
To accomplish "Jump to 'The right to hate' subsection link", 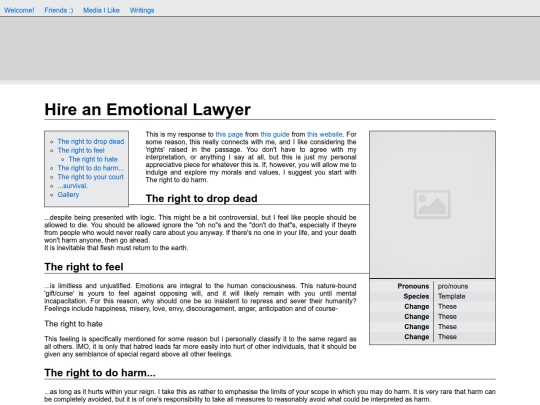I will tap(93, 159).
